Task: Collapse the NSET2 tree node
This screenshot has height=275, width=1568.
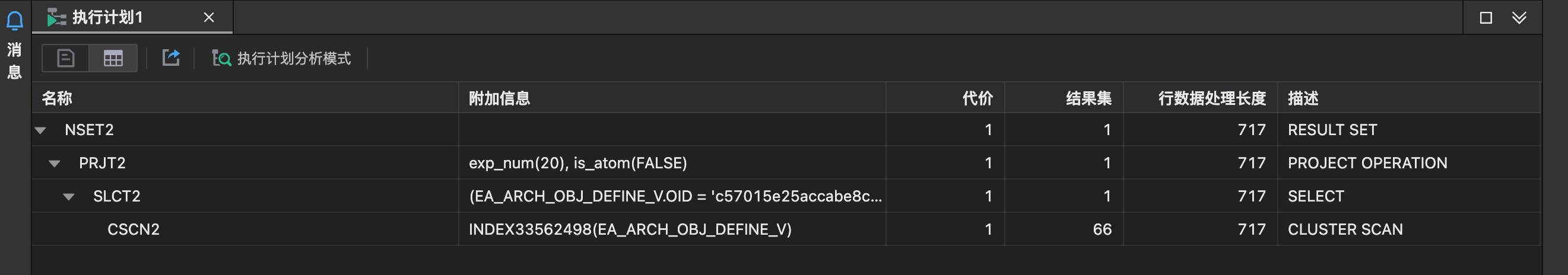Action: pyautogui.click(x=41, y=130)
